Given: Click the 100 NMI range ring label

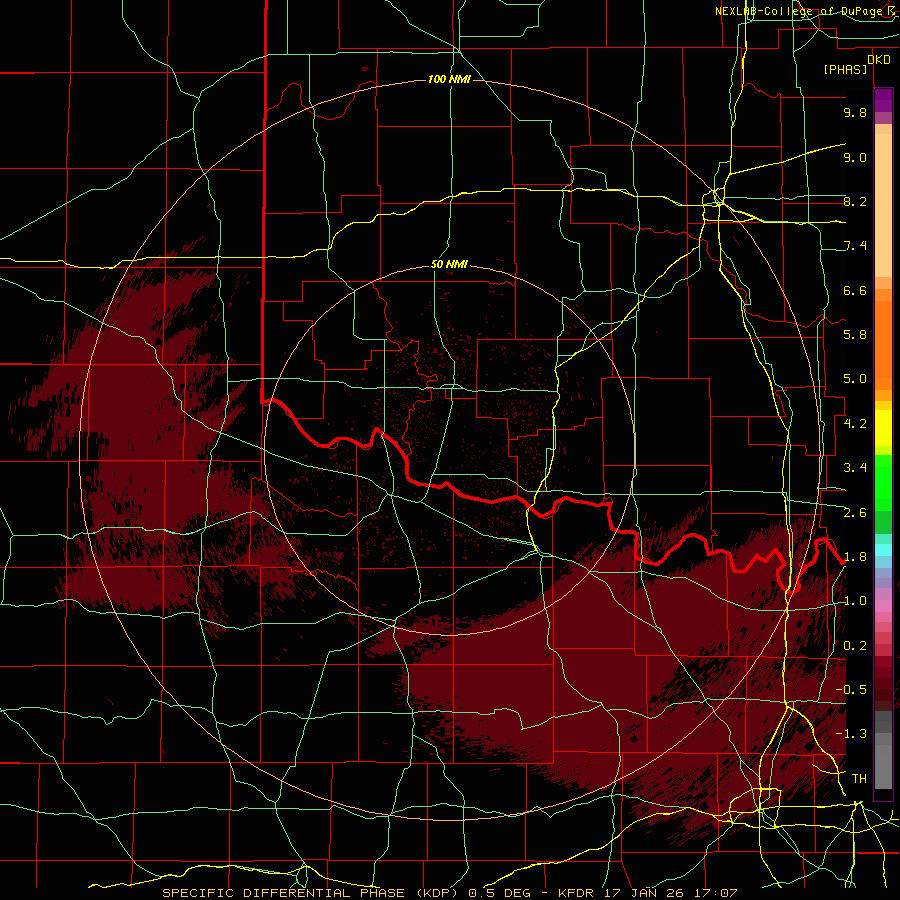Looking at the screenshot, I should tap(449, 79).
